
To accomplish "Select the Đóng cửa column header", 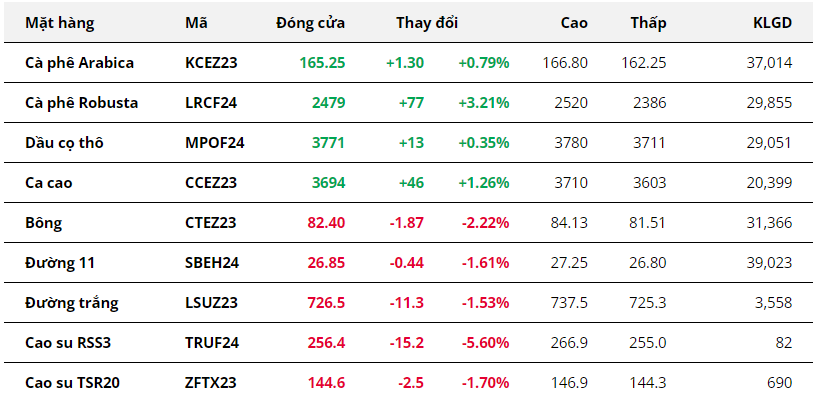I will point(310,23).
